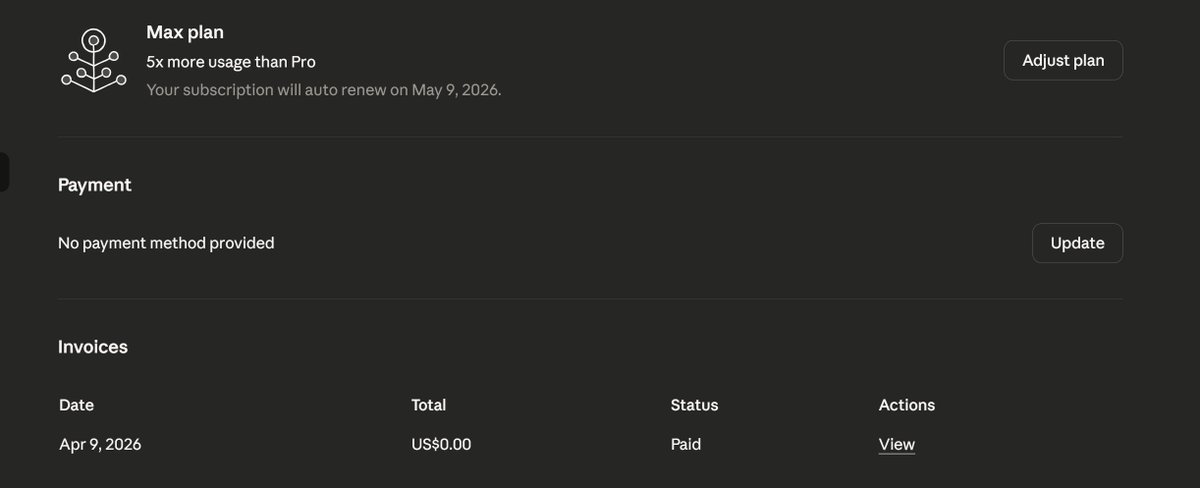Viewport: 1200px width, 488px height.
Task: Select the Payment section heading
Action: [95, 185]
